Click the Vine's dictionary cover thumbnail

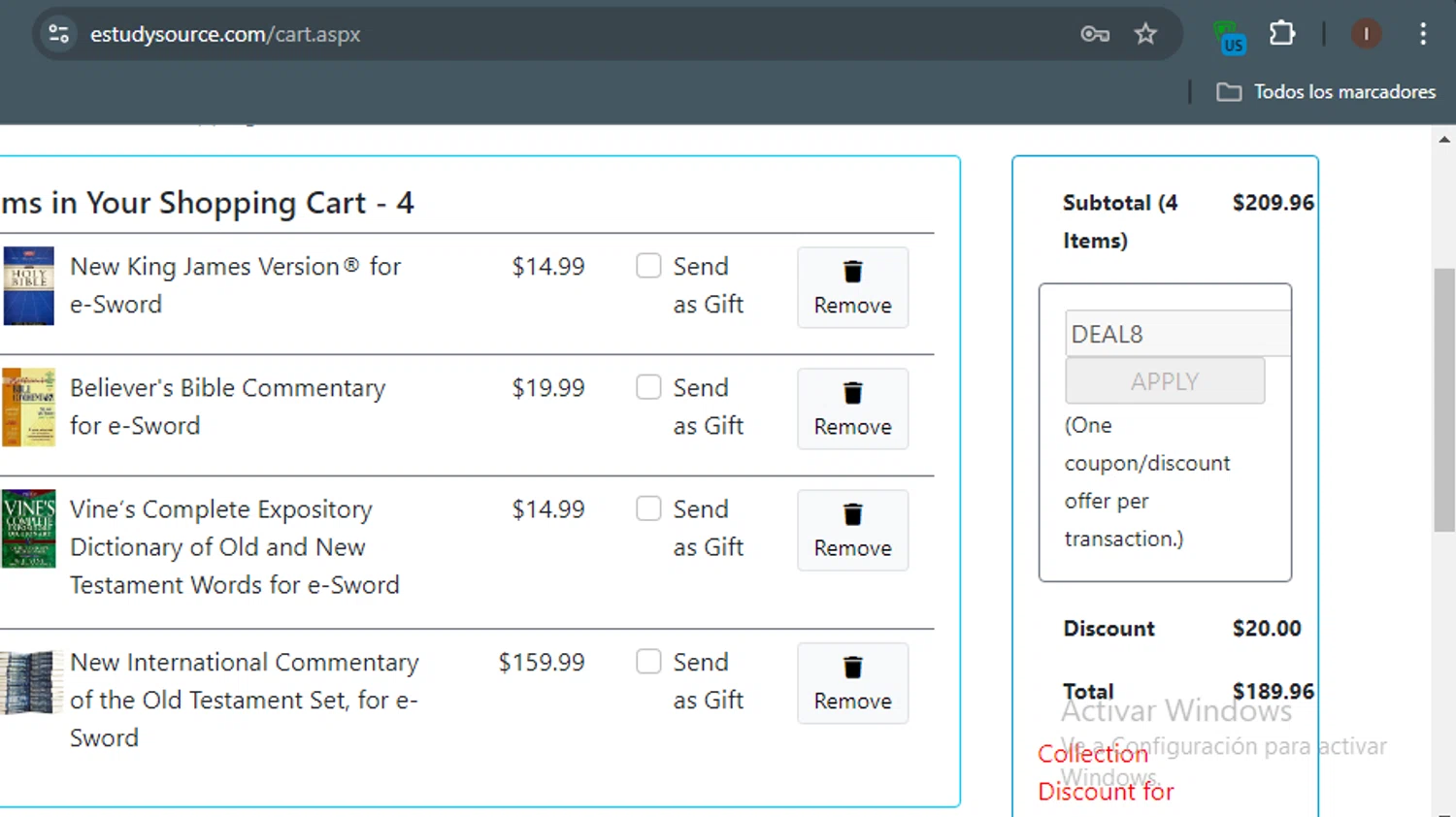28,528
